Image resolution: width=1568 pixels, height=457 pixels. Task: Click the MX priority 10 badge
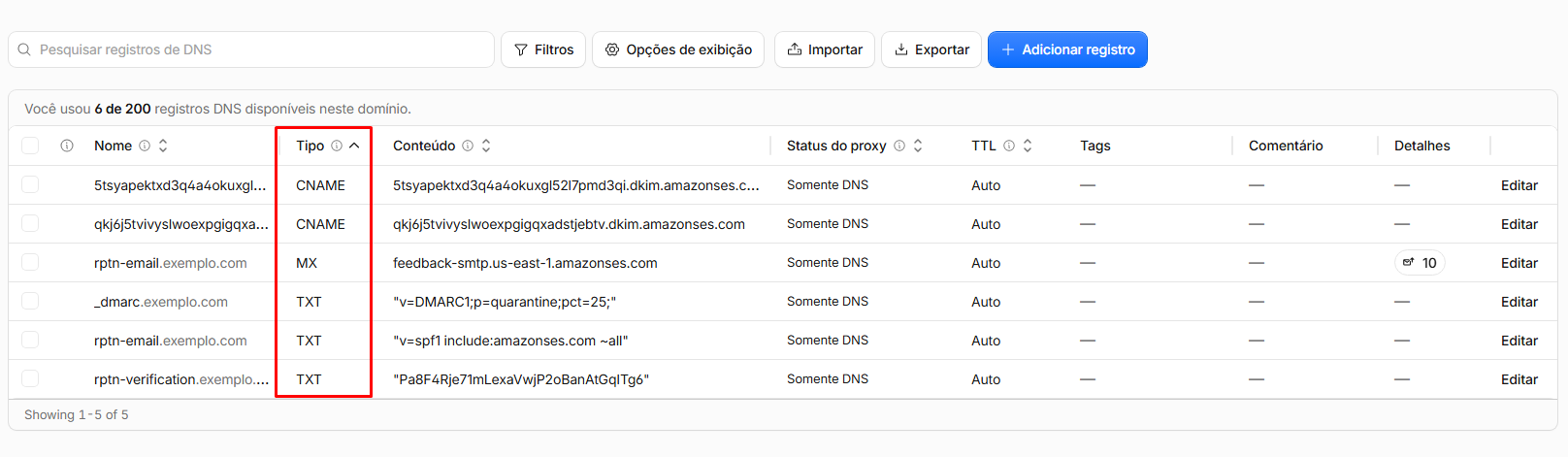[1420, 263]
